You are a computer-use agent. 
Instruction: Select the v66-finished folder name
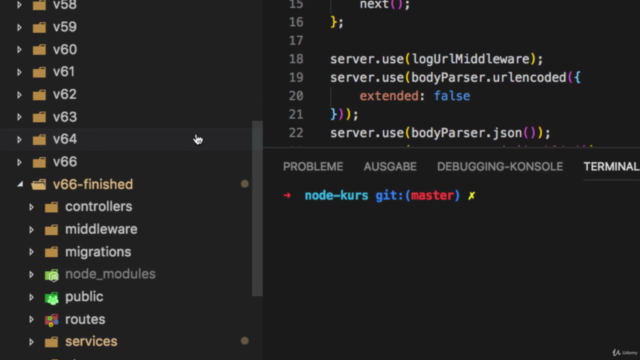point(93,184)
